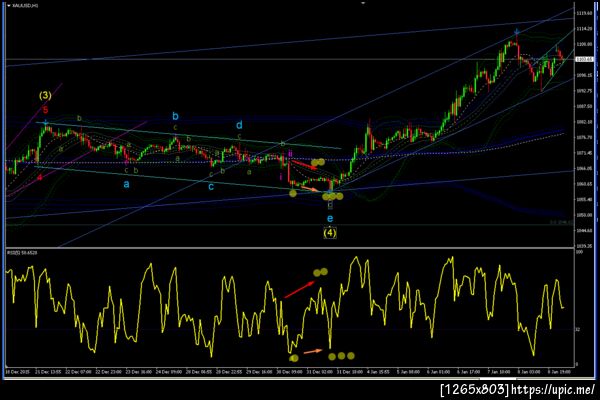Image resolution: width=600 pixels, height=400 pixels.
Task: Click the 28 Dec 22:55 time axis label
Action: coord(229,372)
